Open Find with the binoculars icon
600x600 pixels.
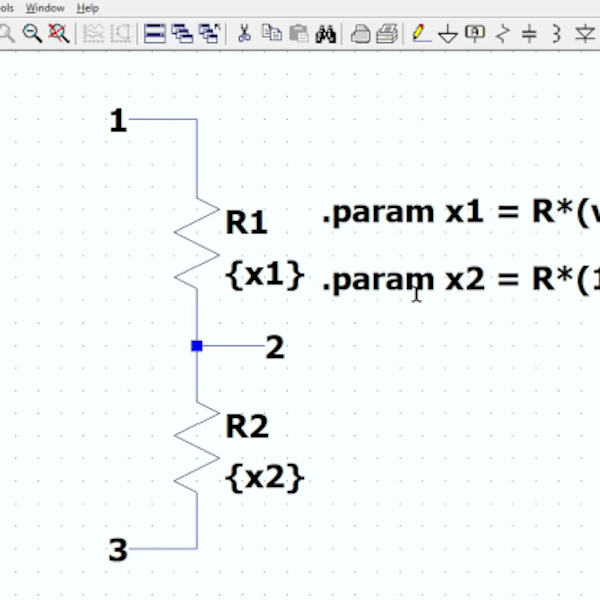coord(325,34)
